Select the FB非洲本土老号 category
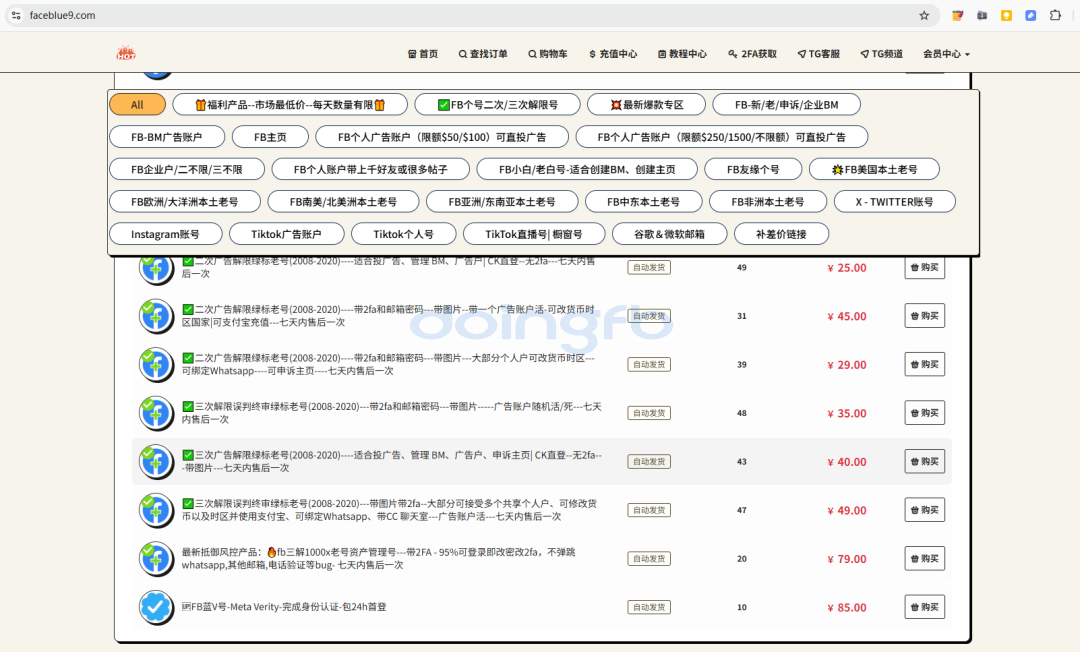Image resolution: width=1080 pixels, height=652 pixels. tap(767, 202)
